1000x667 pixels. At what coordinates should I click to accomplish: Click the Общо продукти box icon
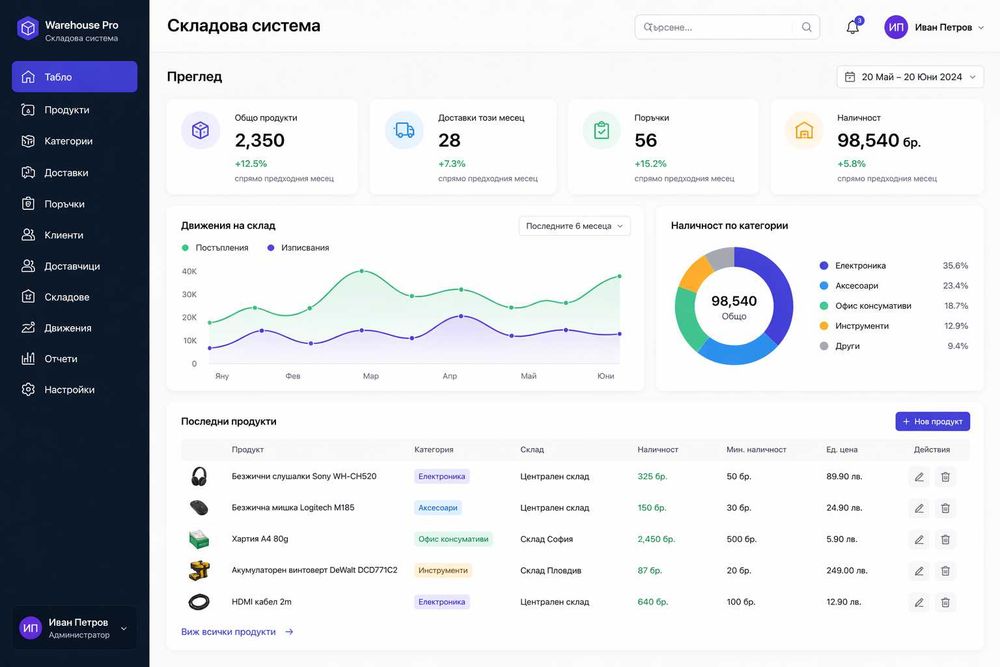(200, 130)
